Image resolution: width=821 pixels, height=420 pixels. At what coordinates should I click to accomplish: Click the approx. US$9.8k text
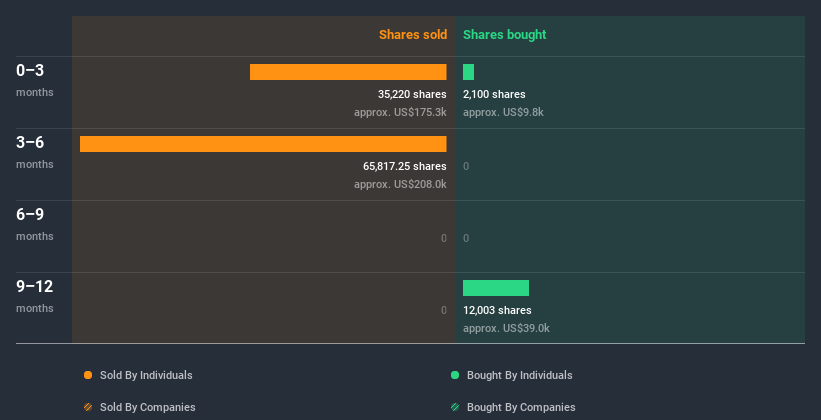503,112
